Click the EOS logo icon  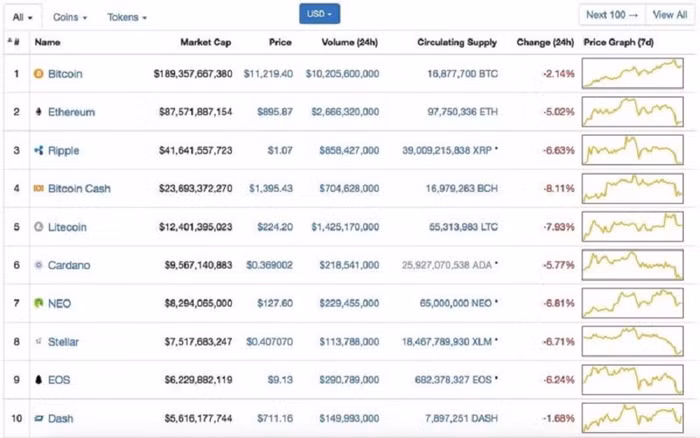(x=39, y=380)
